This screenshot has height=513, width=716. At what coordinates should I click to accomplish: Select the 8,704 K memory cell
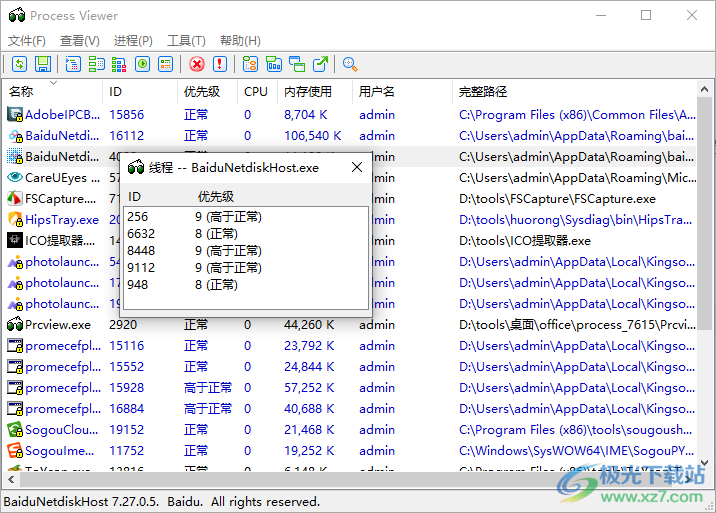point(305,115)
